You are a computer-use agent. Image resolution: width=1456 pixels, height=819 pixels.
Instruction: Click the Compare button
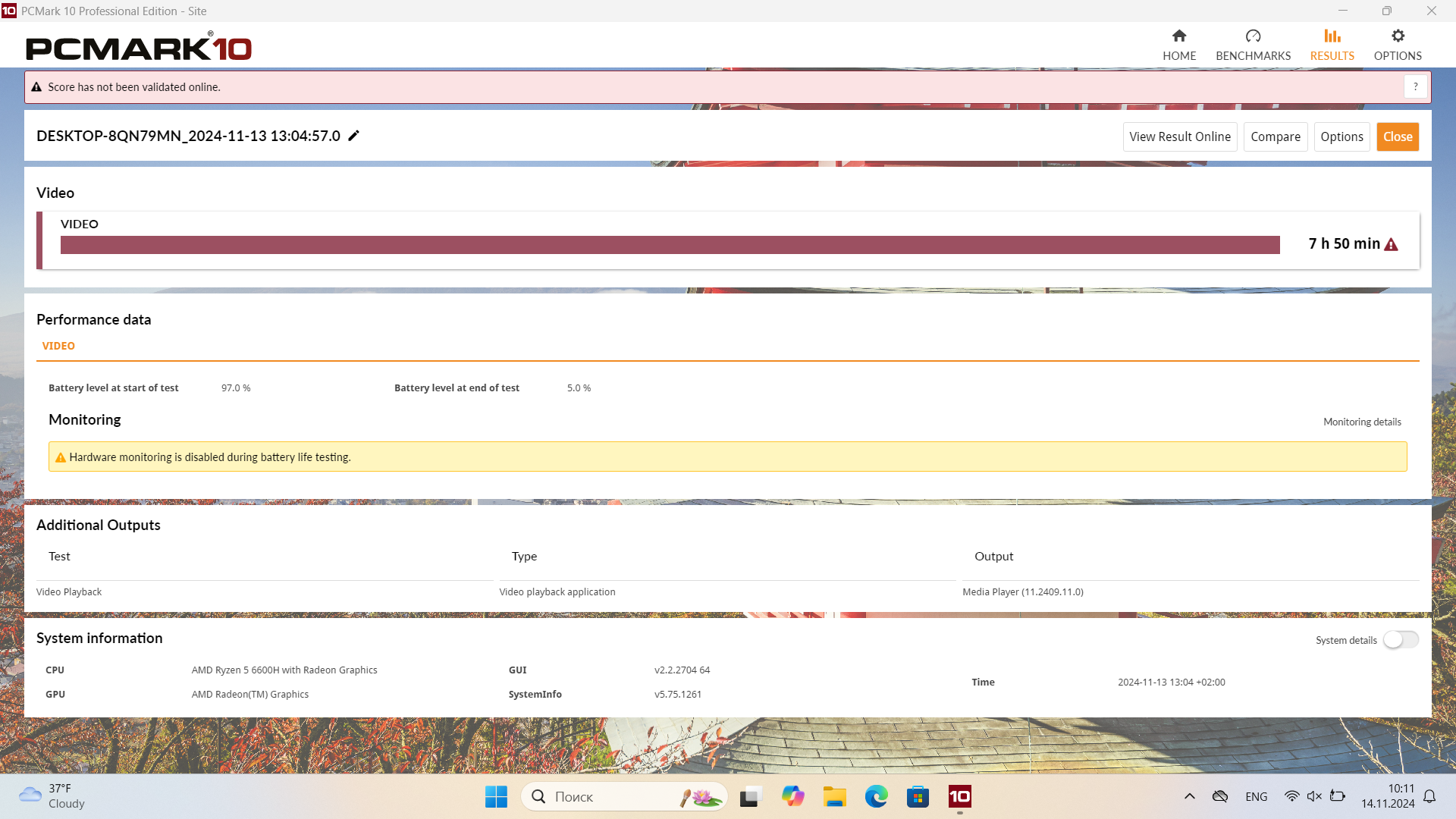[x=1275, y=136]
